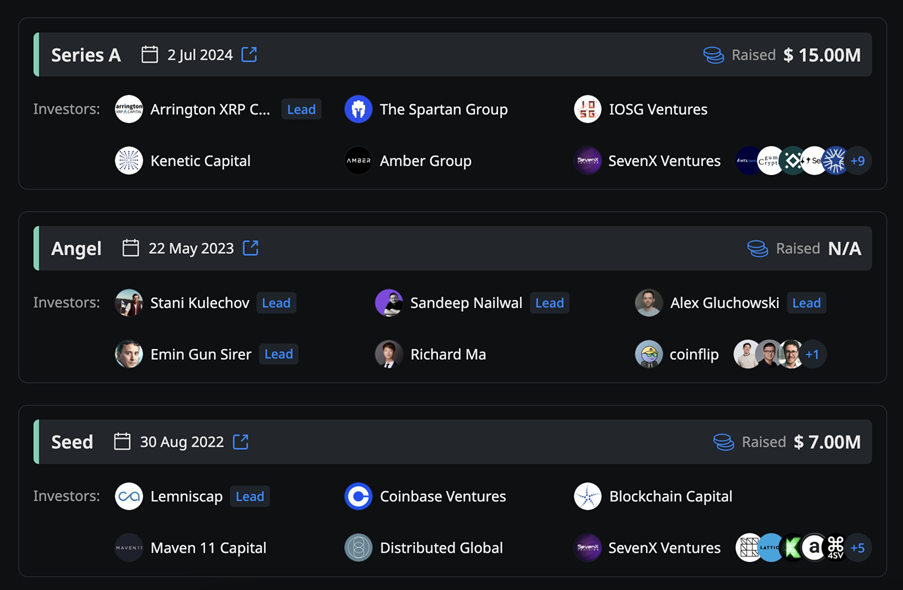Show the +5 more Seed investors
Screen dimensions: 903x590
858,548
